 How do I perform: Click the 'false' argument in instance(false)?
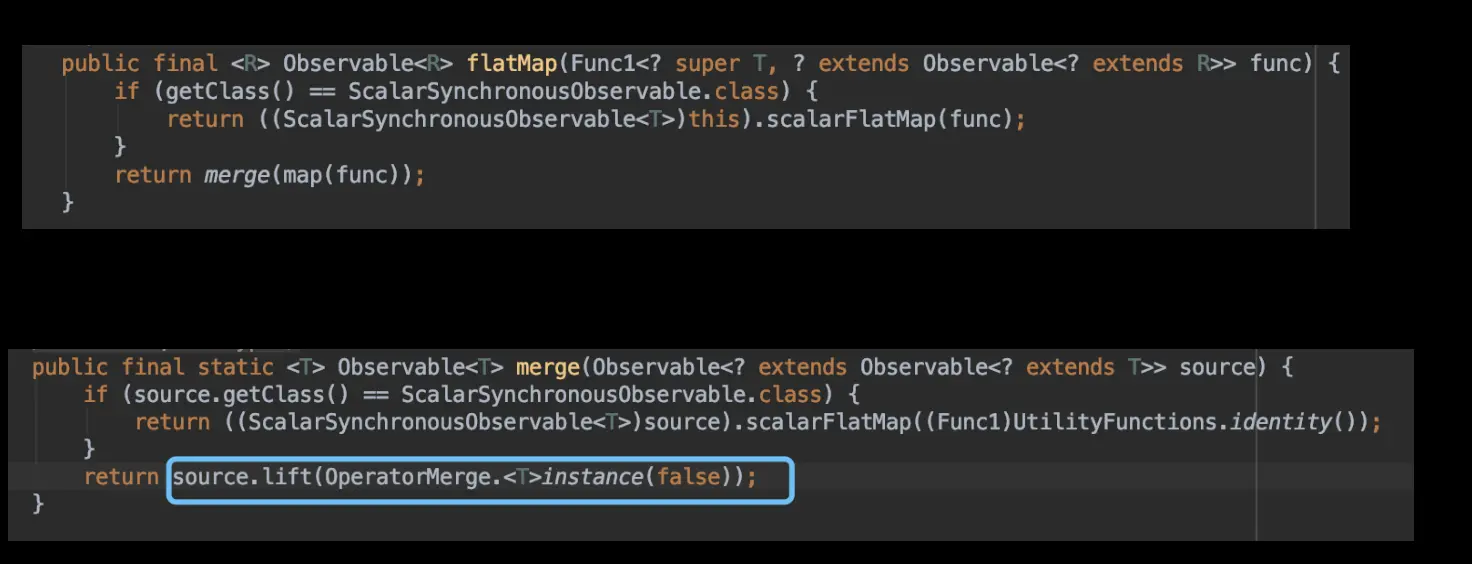tap(688, 477)
